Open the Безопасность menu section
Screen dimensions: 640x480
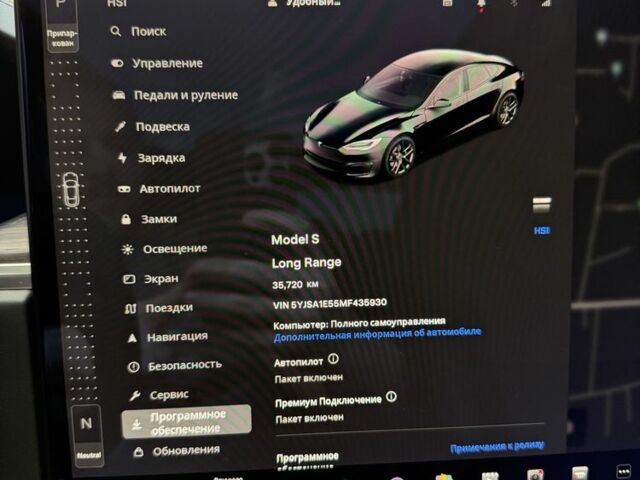click(x=175, y=366)
